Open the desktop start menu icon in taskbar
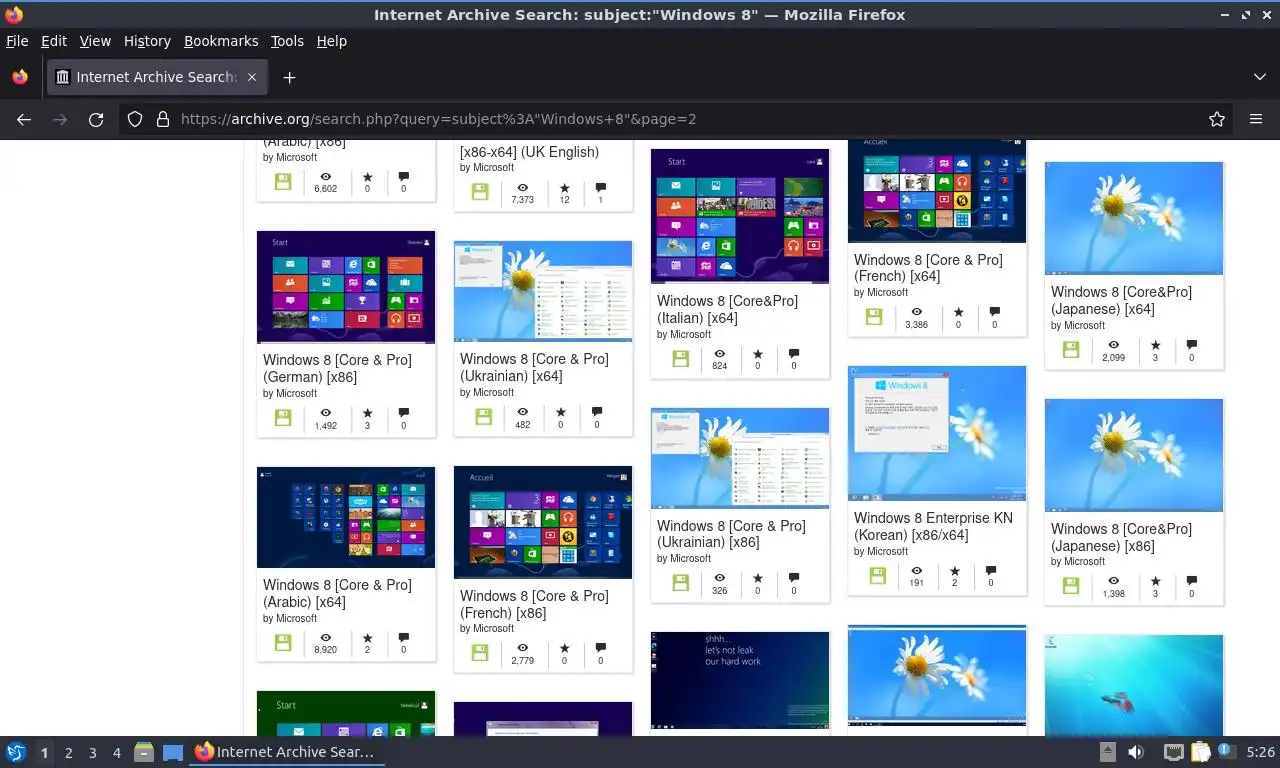Image resolution: width=1280 pixels, height=768 pixels. (x=16, y=752)
